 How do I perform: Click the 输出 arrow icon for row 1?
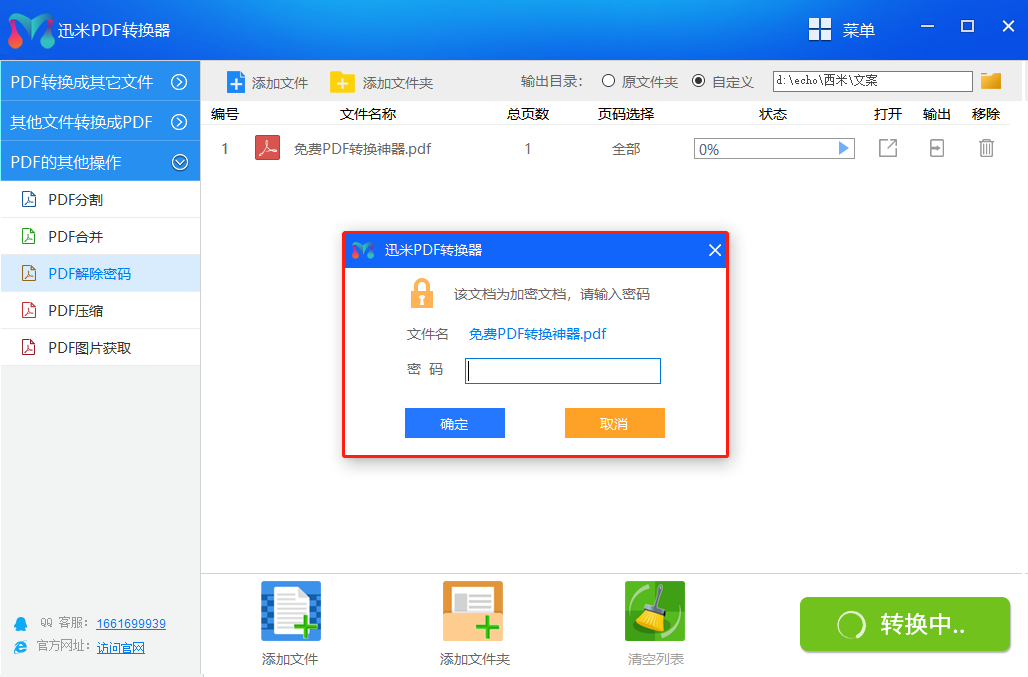click(x=936, y=147)
